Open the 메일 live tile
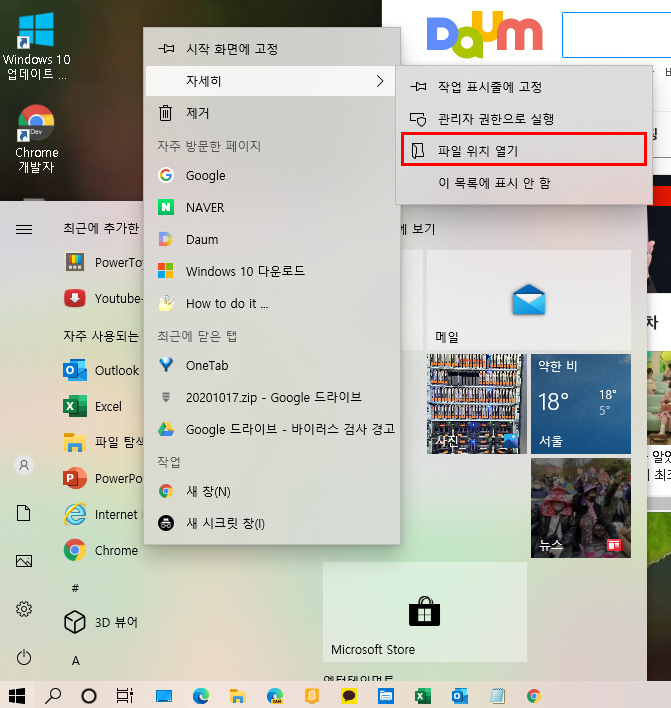 (x=529, y=300)
